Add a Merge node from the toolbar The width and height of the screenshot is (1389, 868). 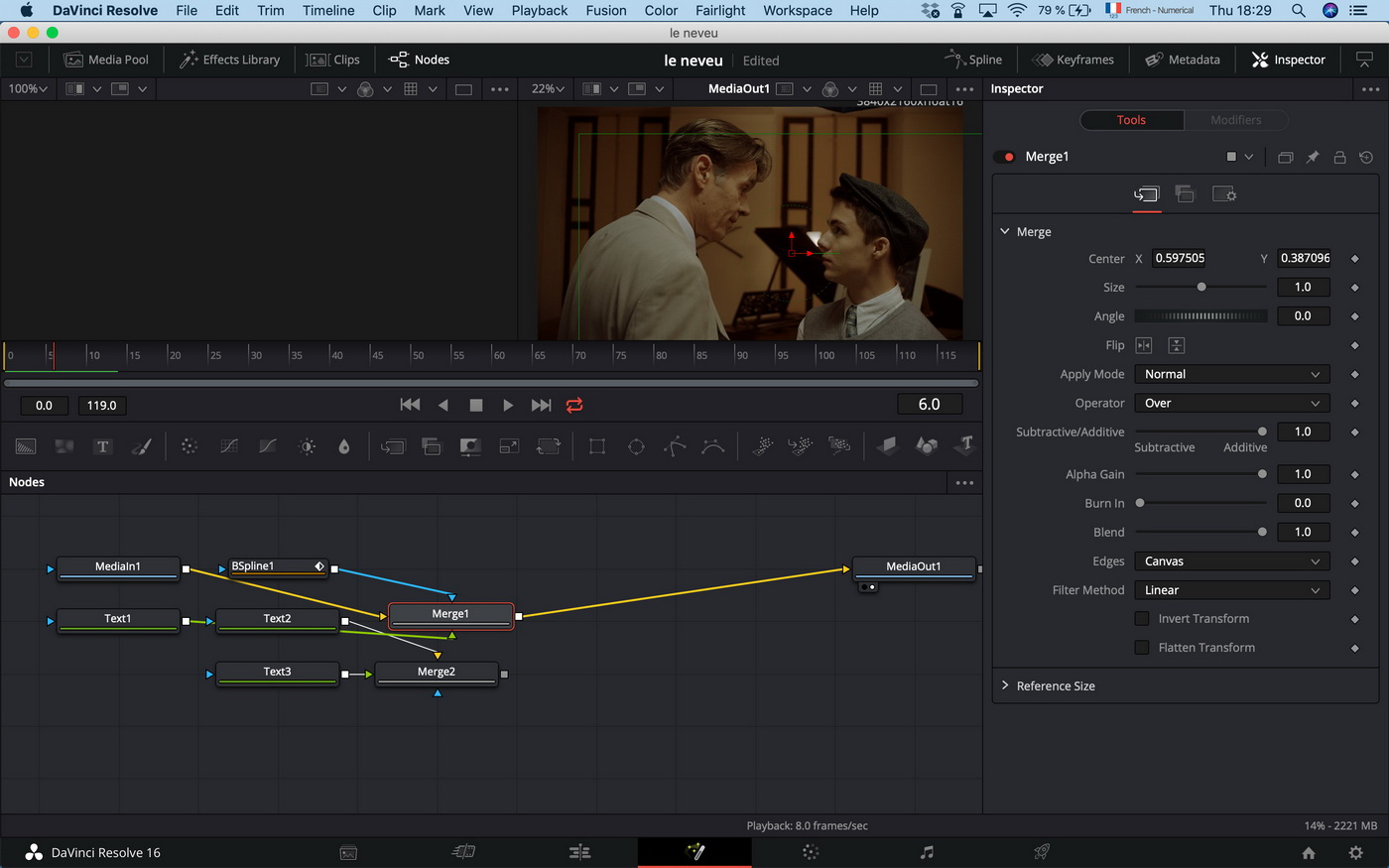pos(393,446)
